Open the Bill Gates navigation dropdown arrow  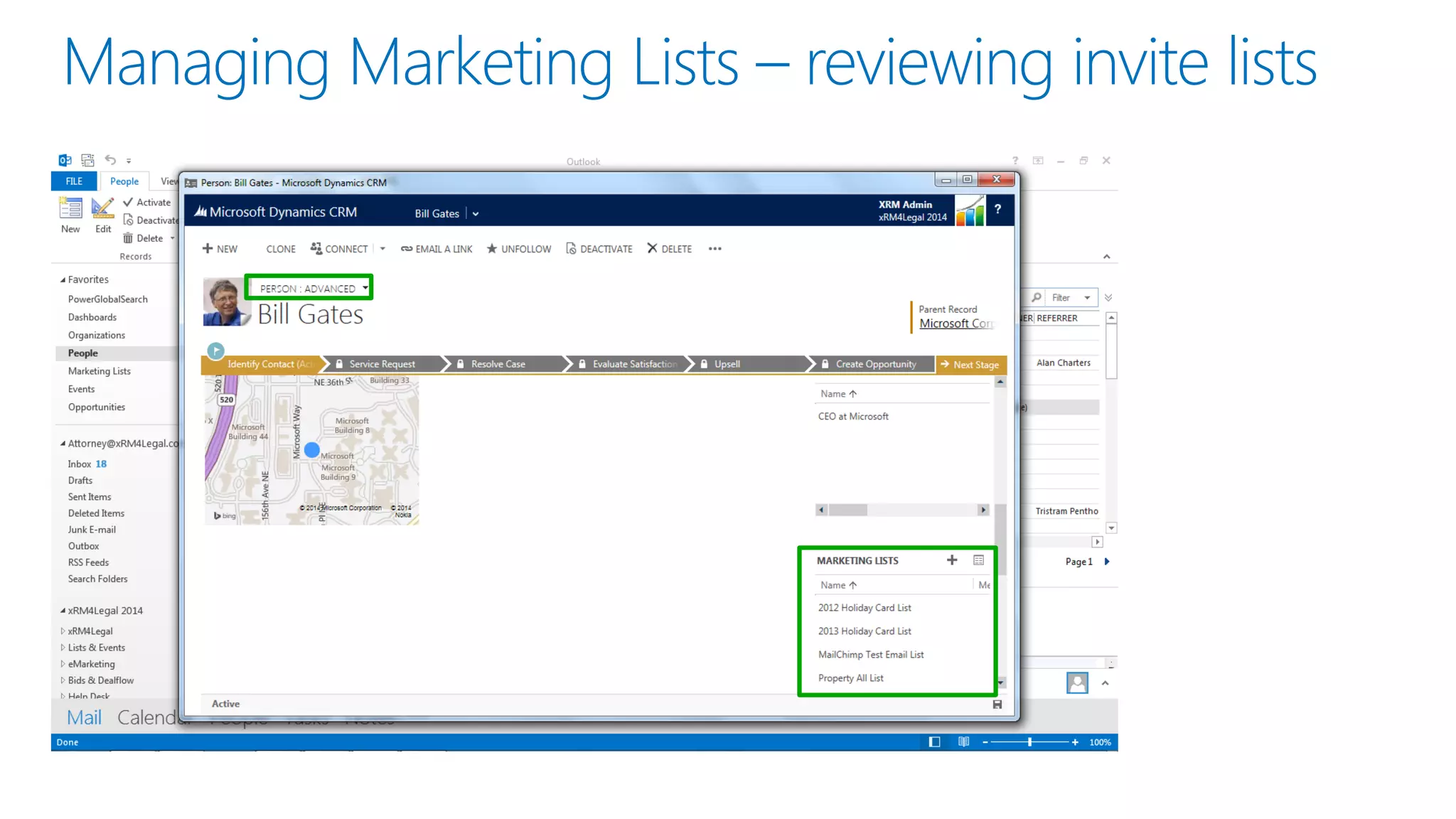pos(476,214)
